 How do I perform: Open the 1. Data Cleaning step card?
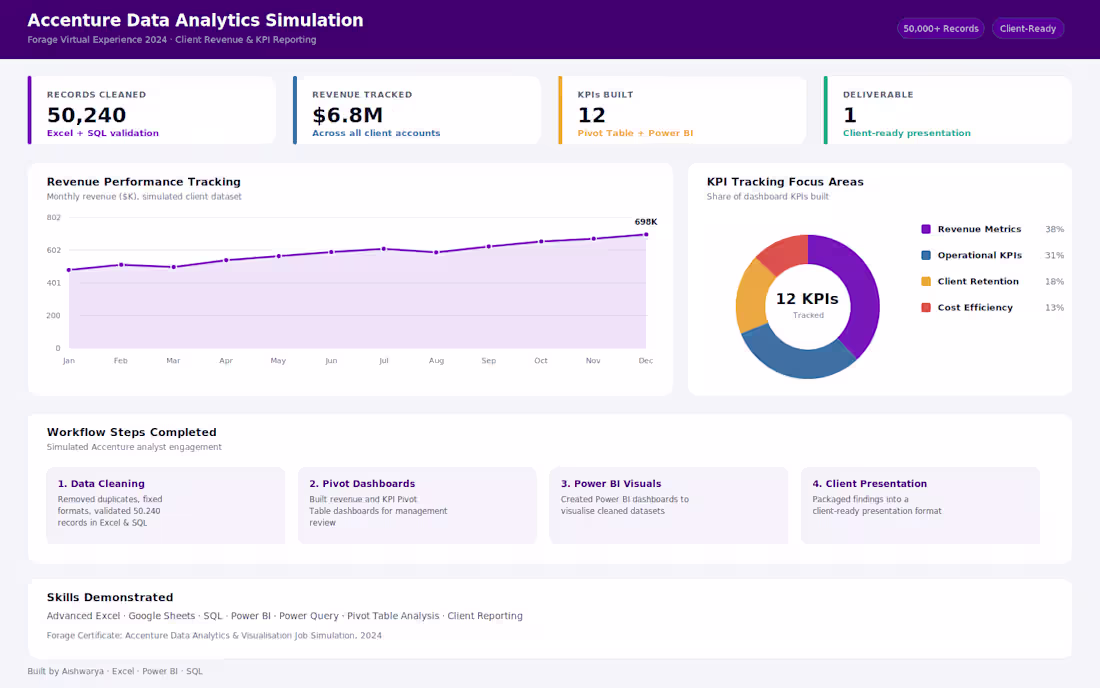[166, 506]
